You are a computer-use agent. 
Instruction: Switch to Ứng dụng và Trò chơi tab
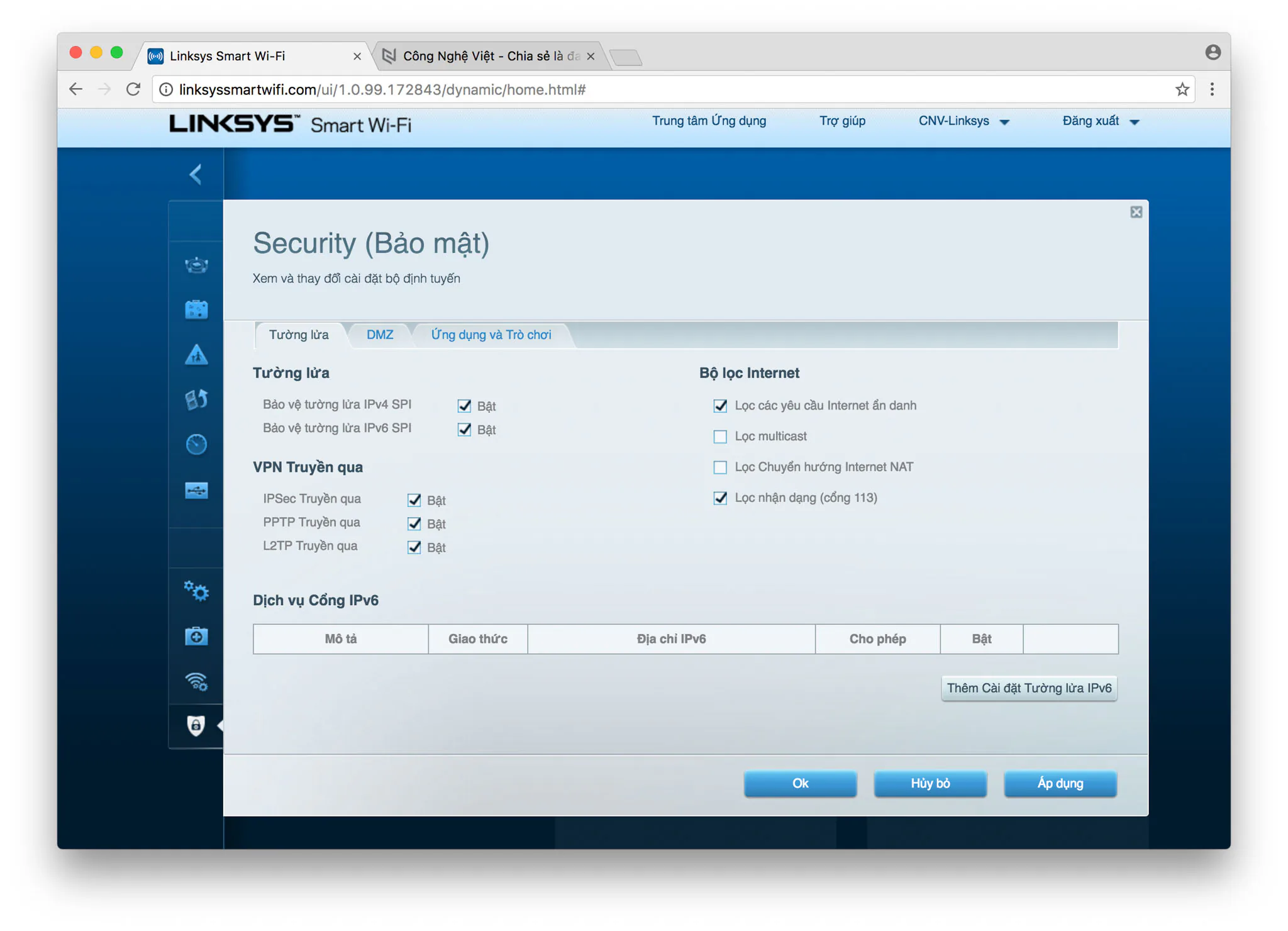tap(491, 335)
